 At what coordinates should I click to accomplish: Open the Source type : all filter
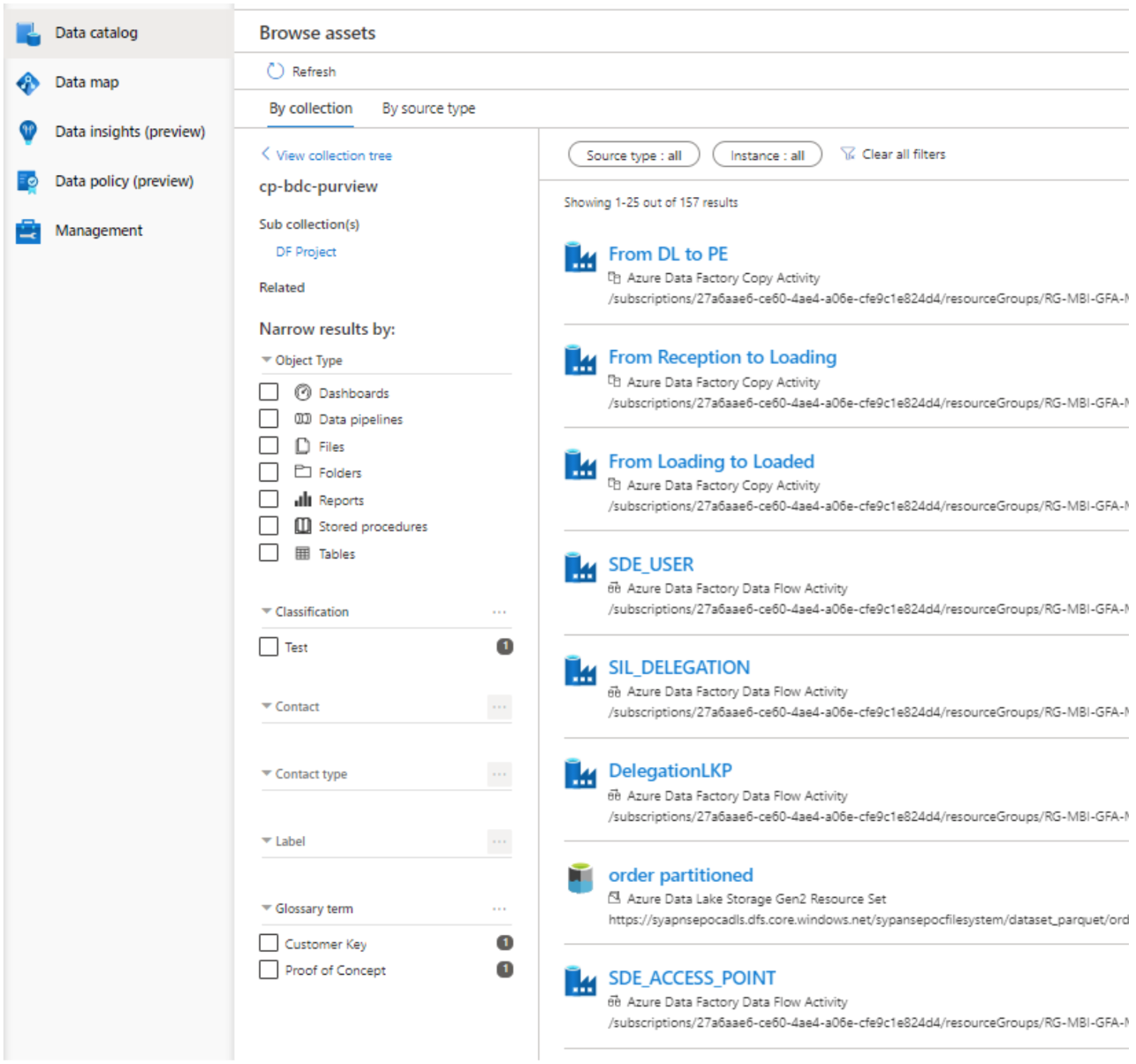coord(634,155)
